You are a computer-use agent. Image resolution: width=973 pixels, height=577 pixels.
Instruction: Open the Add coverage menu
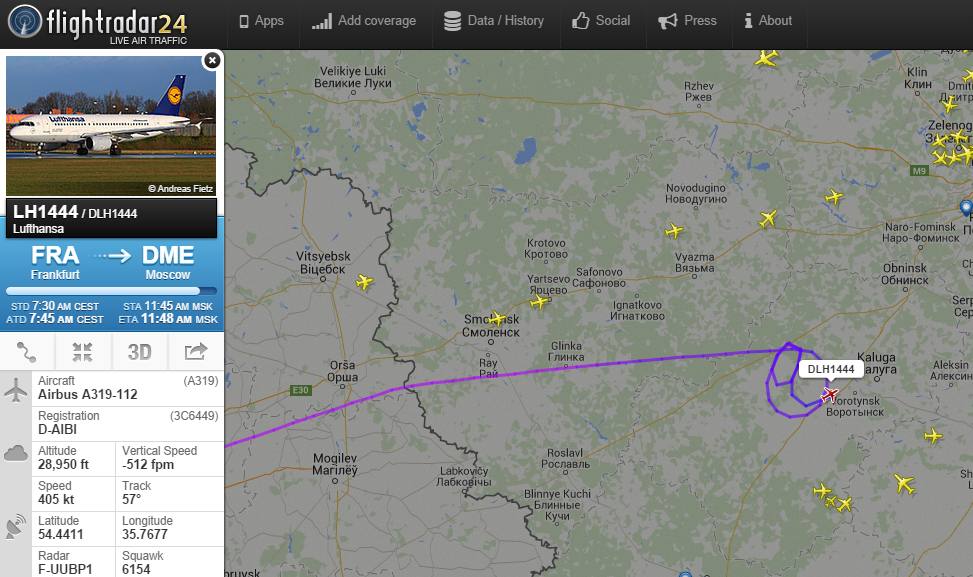coord(364,21)
